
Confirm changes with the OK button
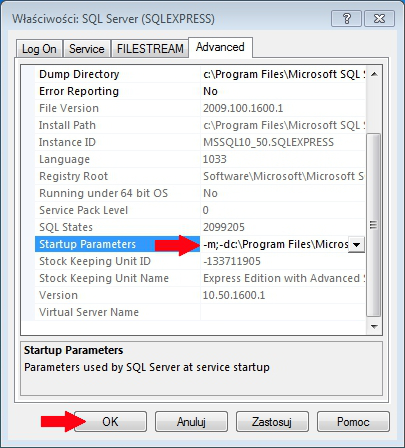coord(110,422)
